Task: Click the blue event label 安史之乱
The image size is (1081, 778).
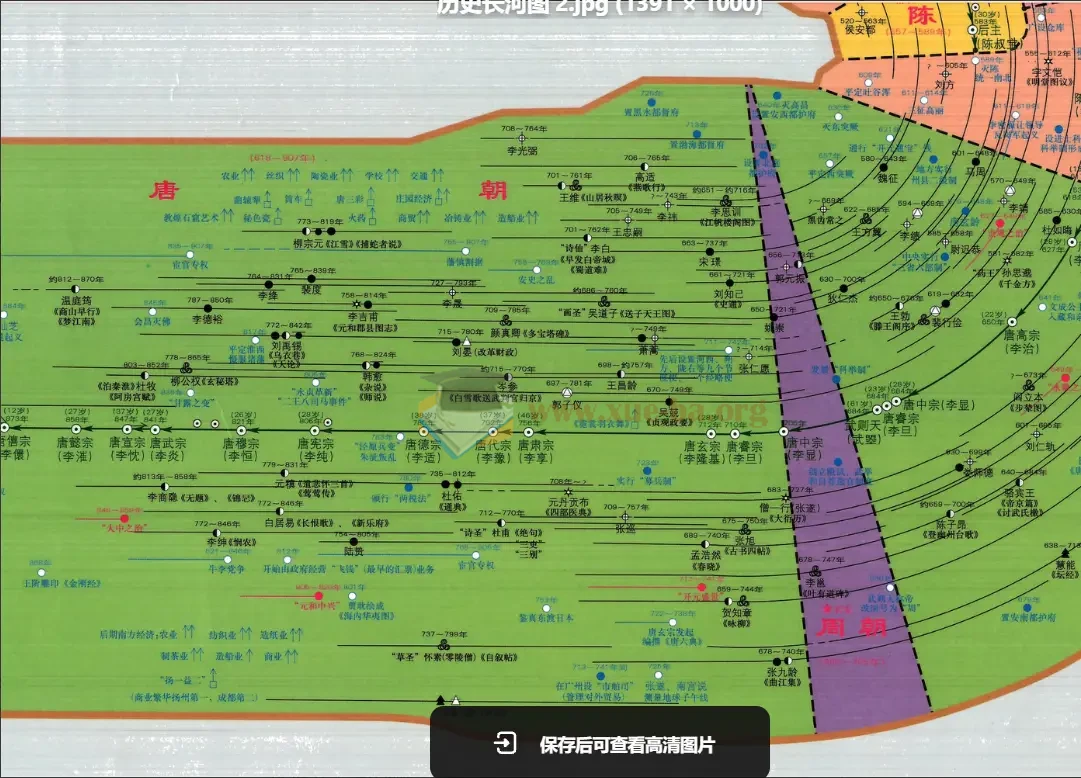Action: pyautogui.click(x=536, y=279)
